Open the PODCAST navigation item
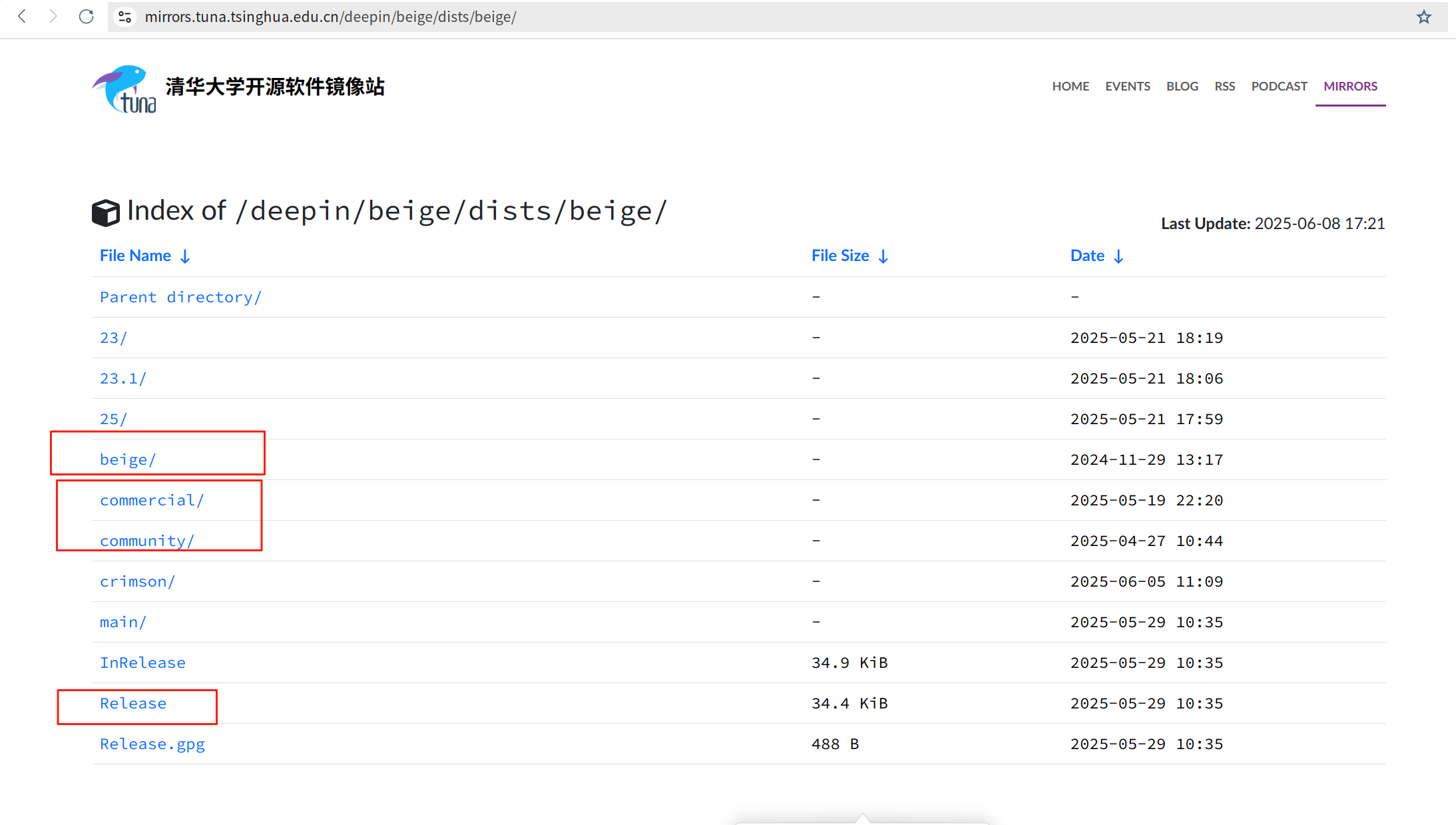This screenshot has height=825, width=1456. 1279,87
